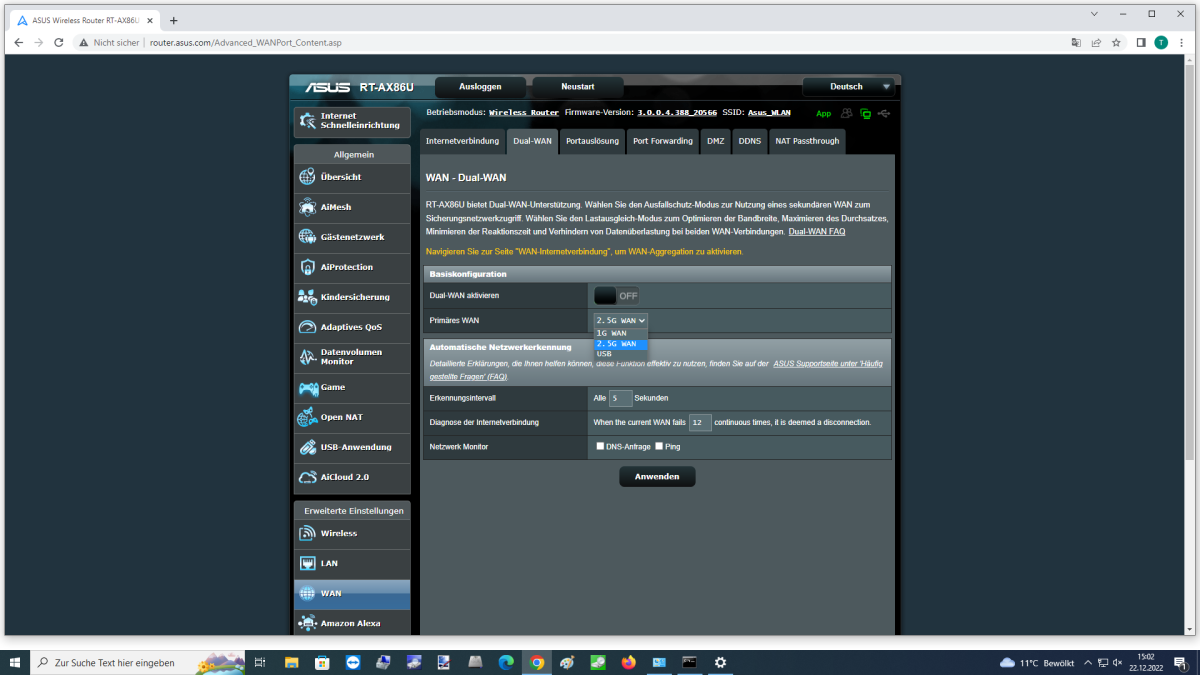Click the Ausloggen button
Image resolution: width=1200 pixels, height=675 pixels.
click(480, 87)
